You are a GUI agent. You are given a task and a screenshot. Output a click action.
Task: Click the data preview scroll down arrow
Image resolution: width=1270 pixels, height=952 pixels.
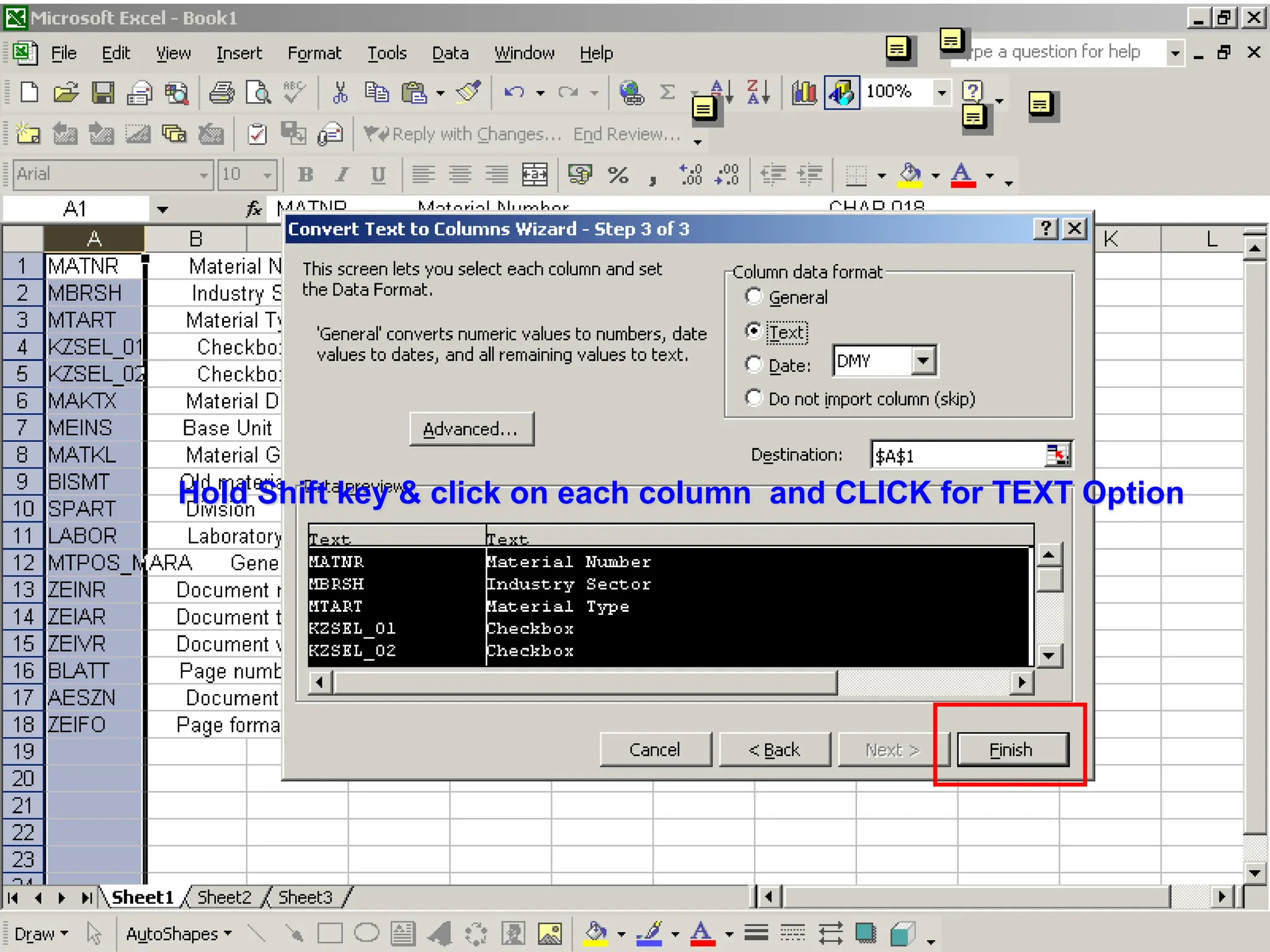coord(1049,655)
